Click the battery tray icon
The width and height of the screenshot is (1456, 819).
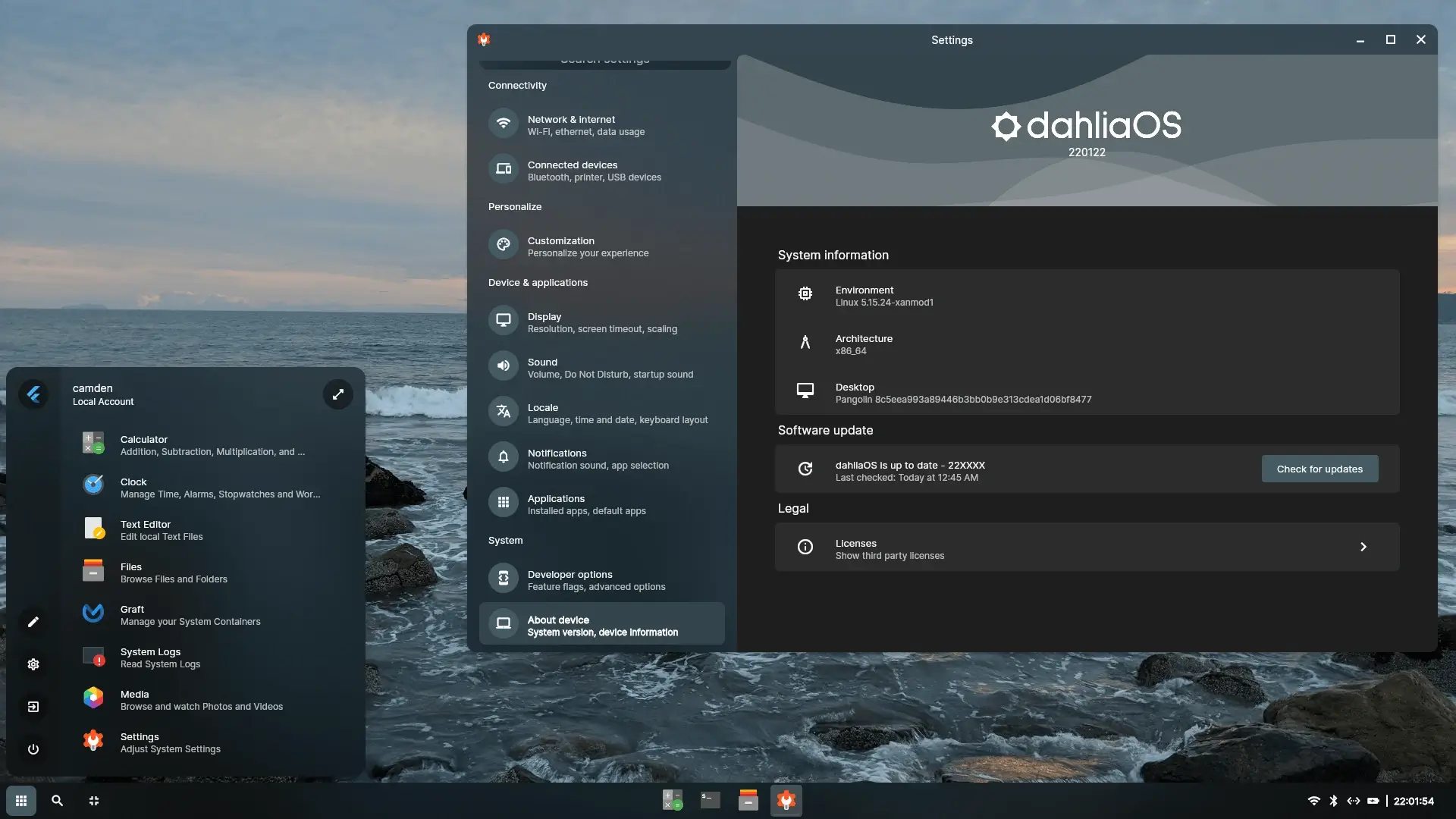(x=1373, y=801)
